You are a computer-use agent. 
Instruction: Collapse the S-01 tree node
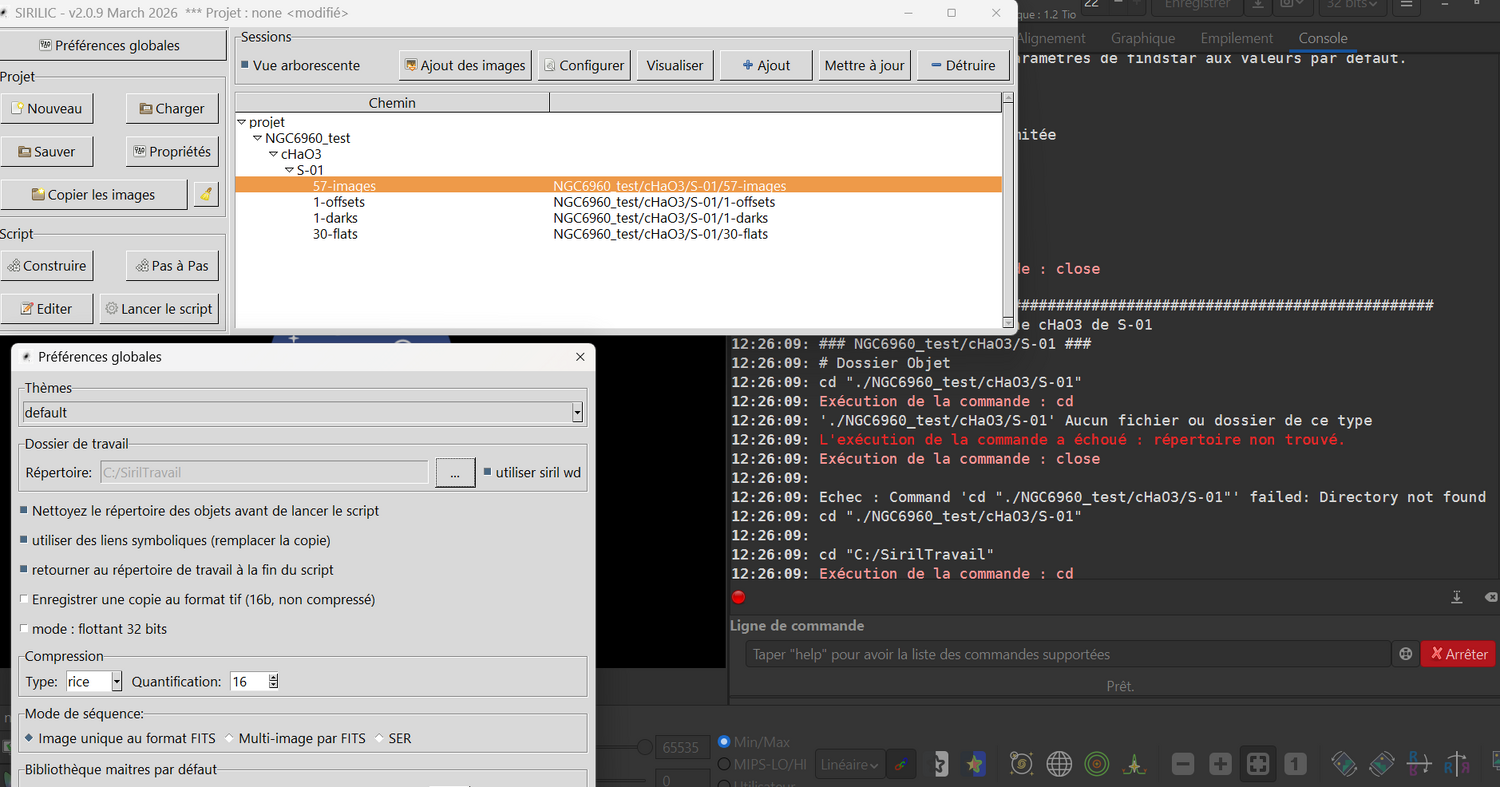(289, 170)
